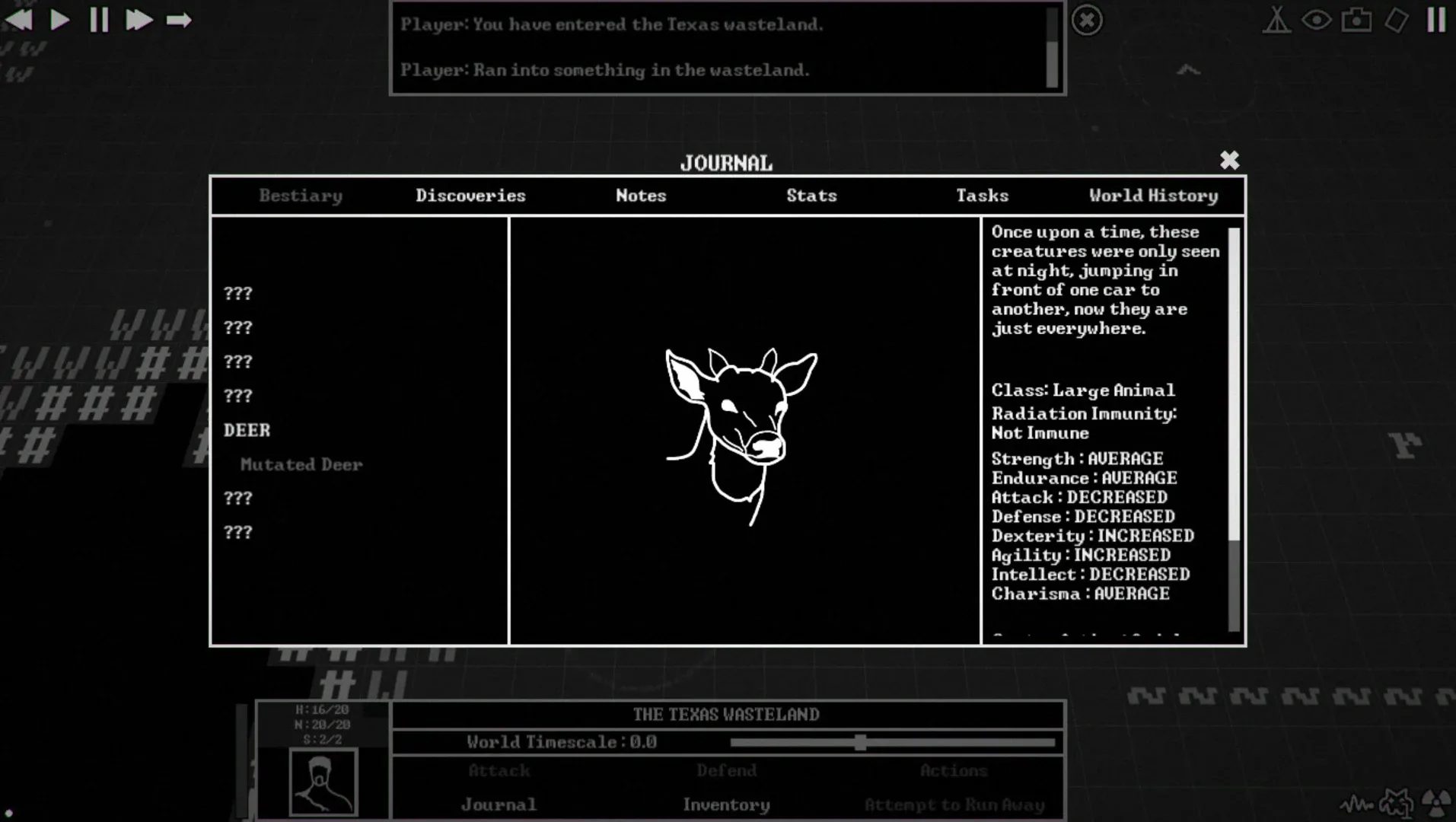Select the Mutated Deer sub-entry
1456x822 pixels.
[x=301, y=464]
